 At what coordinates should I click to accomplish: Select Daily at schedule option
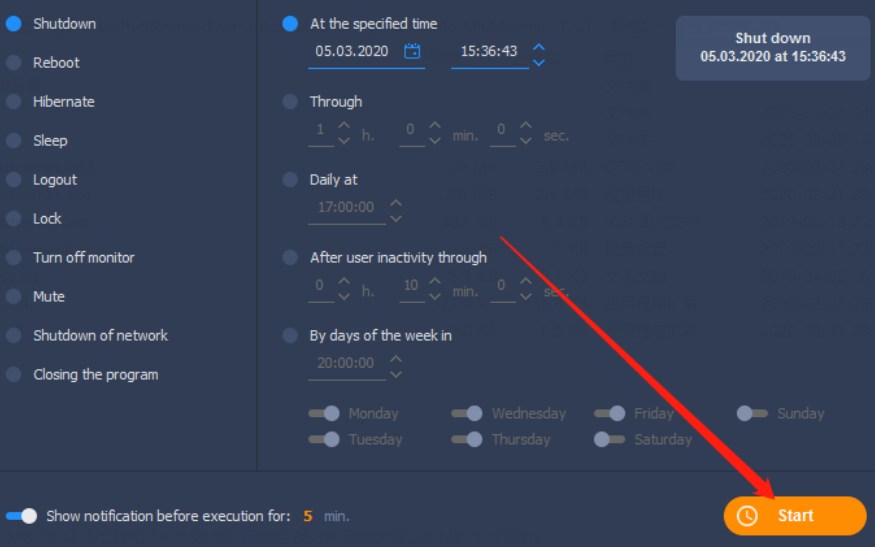[x=290, y=179]
